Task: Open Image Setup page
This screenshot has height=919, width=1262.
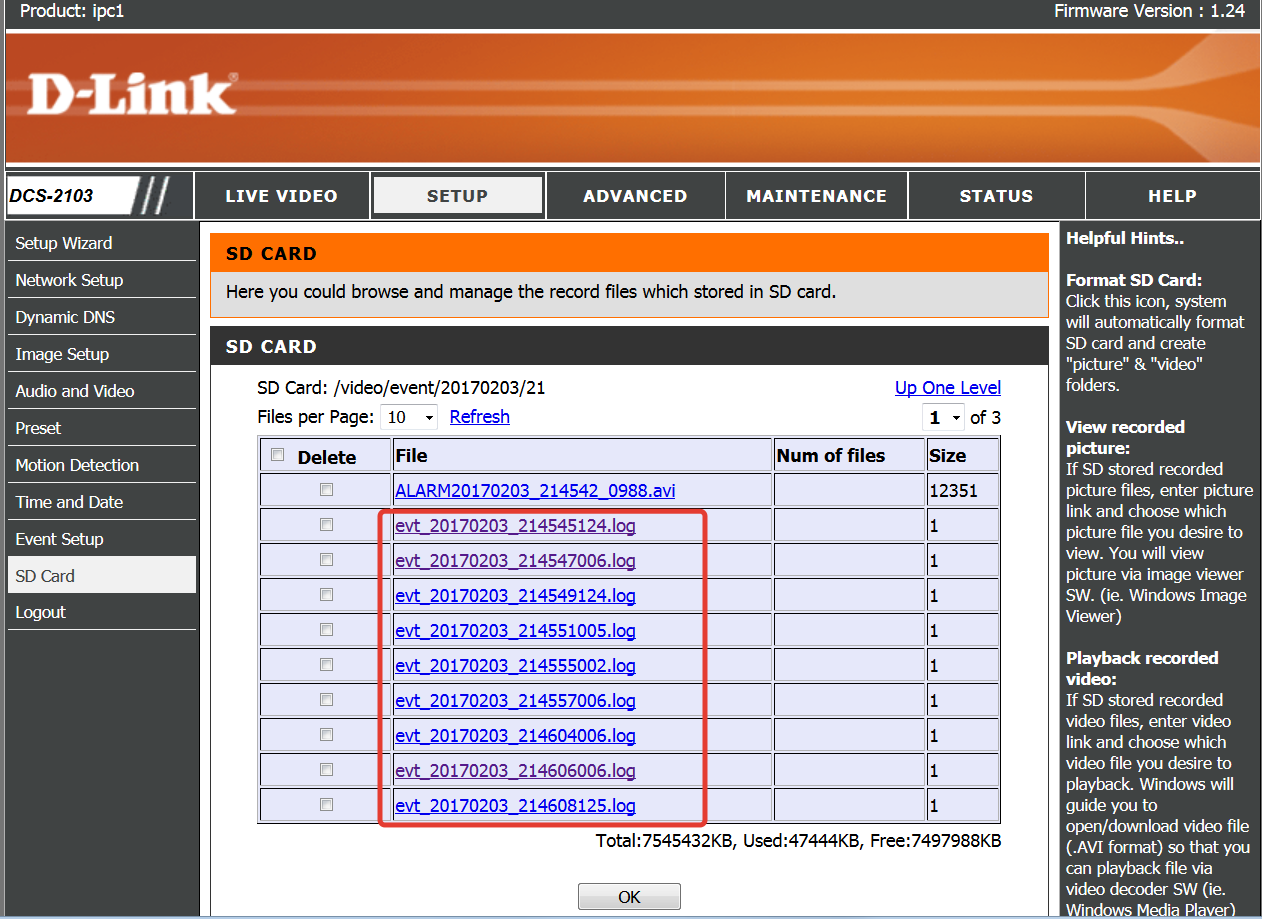Action: [101, 354]
